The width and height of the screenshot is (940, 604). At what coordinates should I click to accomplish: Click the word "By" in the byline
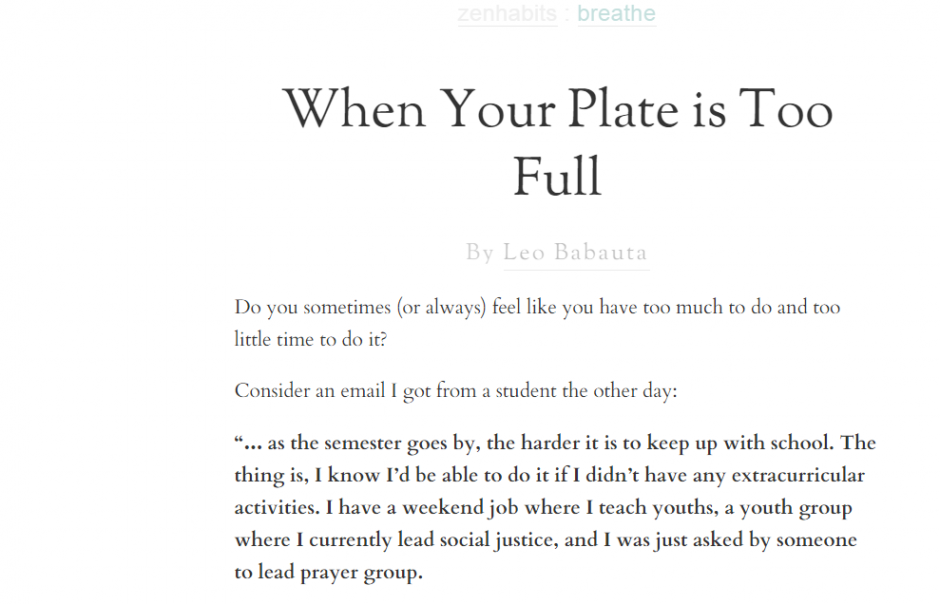(479, 253)
